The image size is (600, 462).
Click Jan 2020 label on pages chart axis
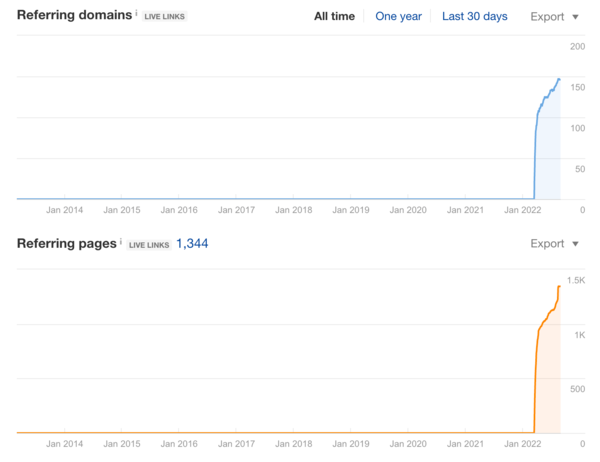click(408, 444)
